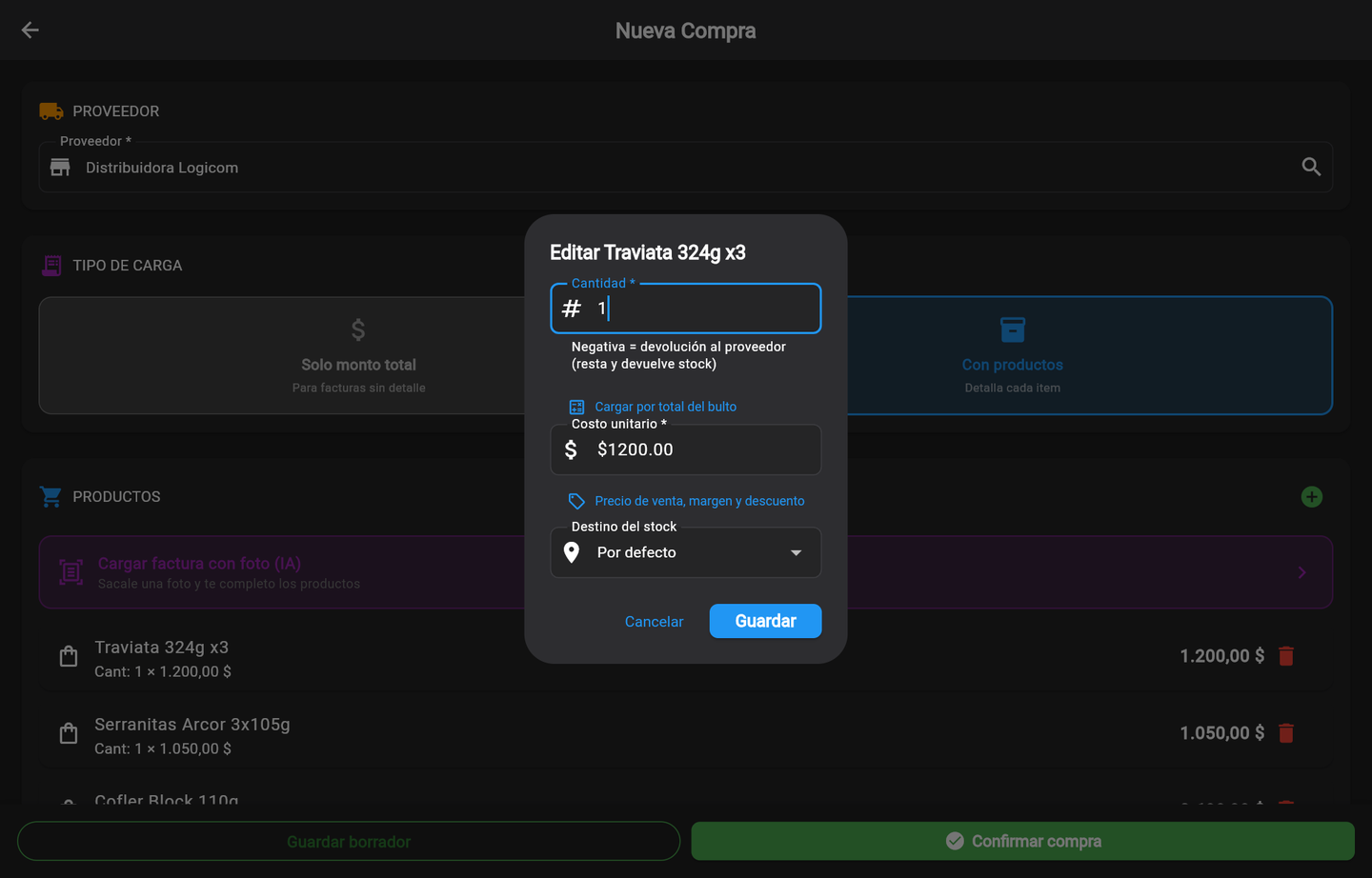Click the shopping cart Productos icon
The height and width of the screenshot is (878, 1372).
(50, 497)
